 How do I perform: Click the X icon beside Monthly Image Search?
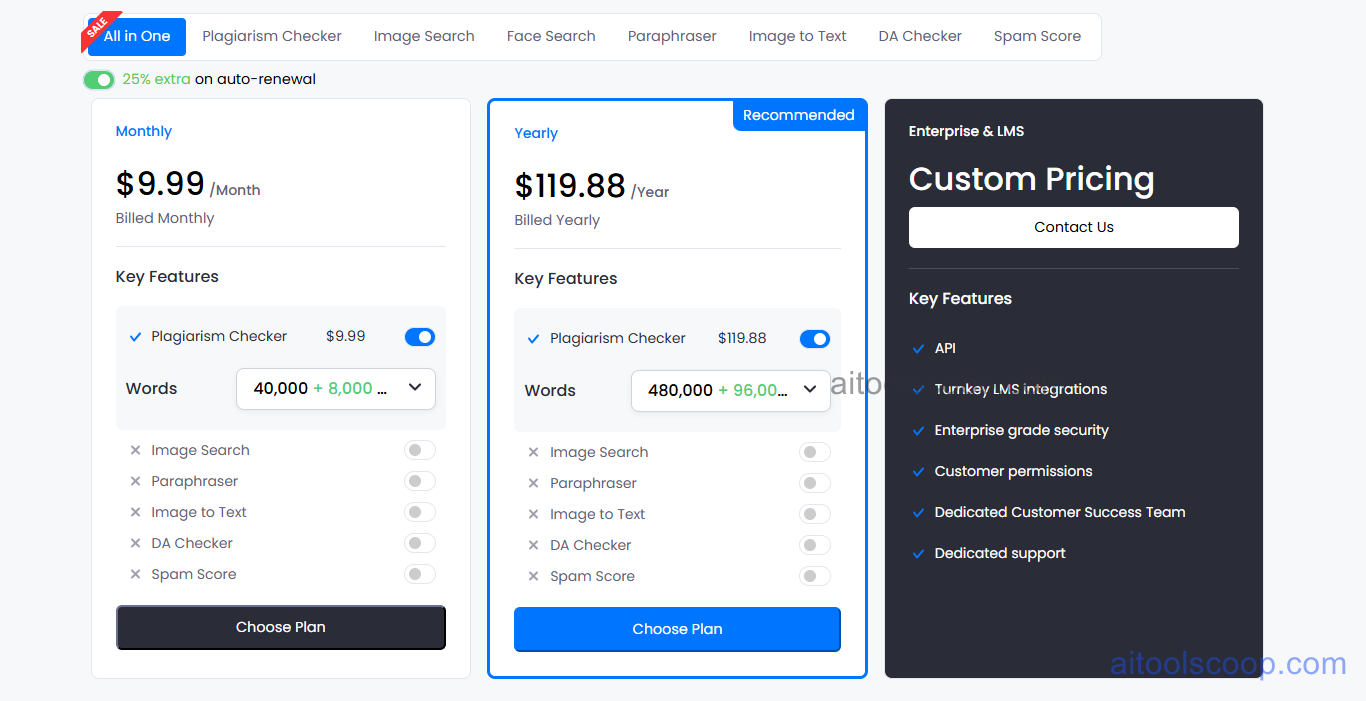(x=135, y=451)
